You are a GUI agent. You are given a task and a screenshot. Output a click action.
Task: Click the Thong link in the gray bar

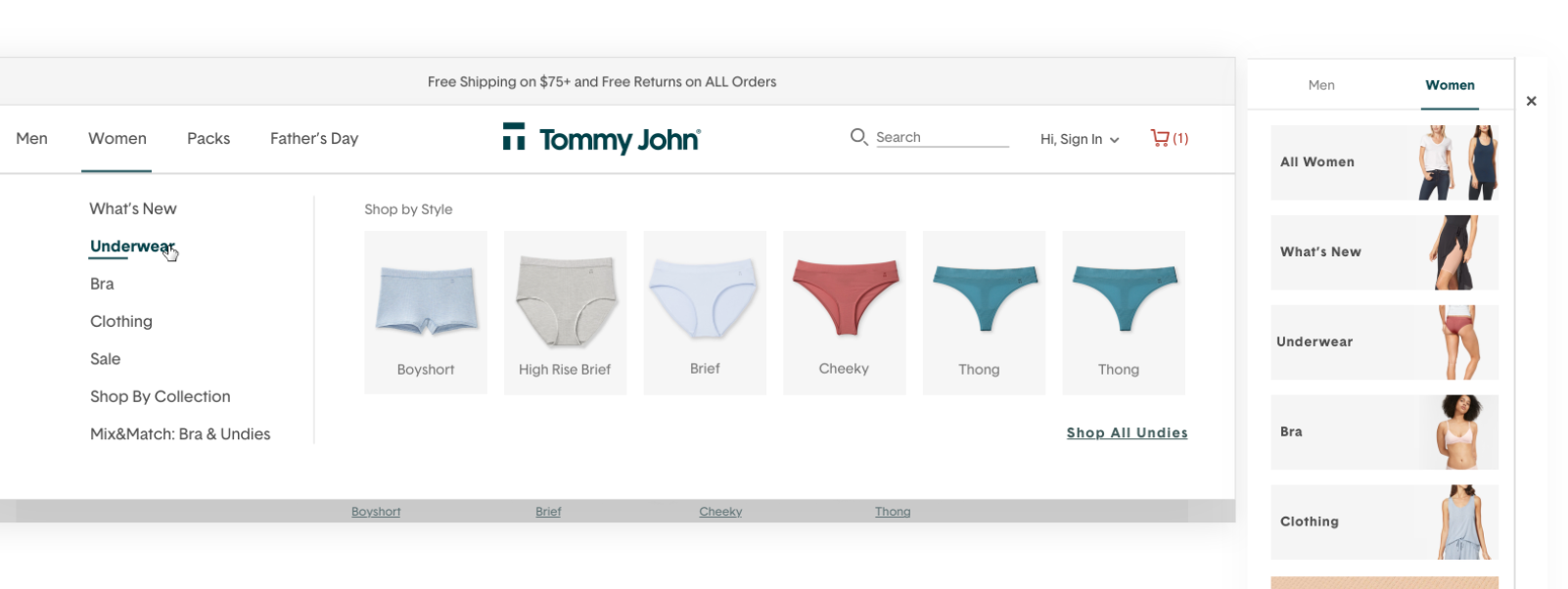[893, 512]
